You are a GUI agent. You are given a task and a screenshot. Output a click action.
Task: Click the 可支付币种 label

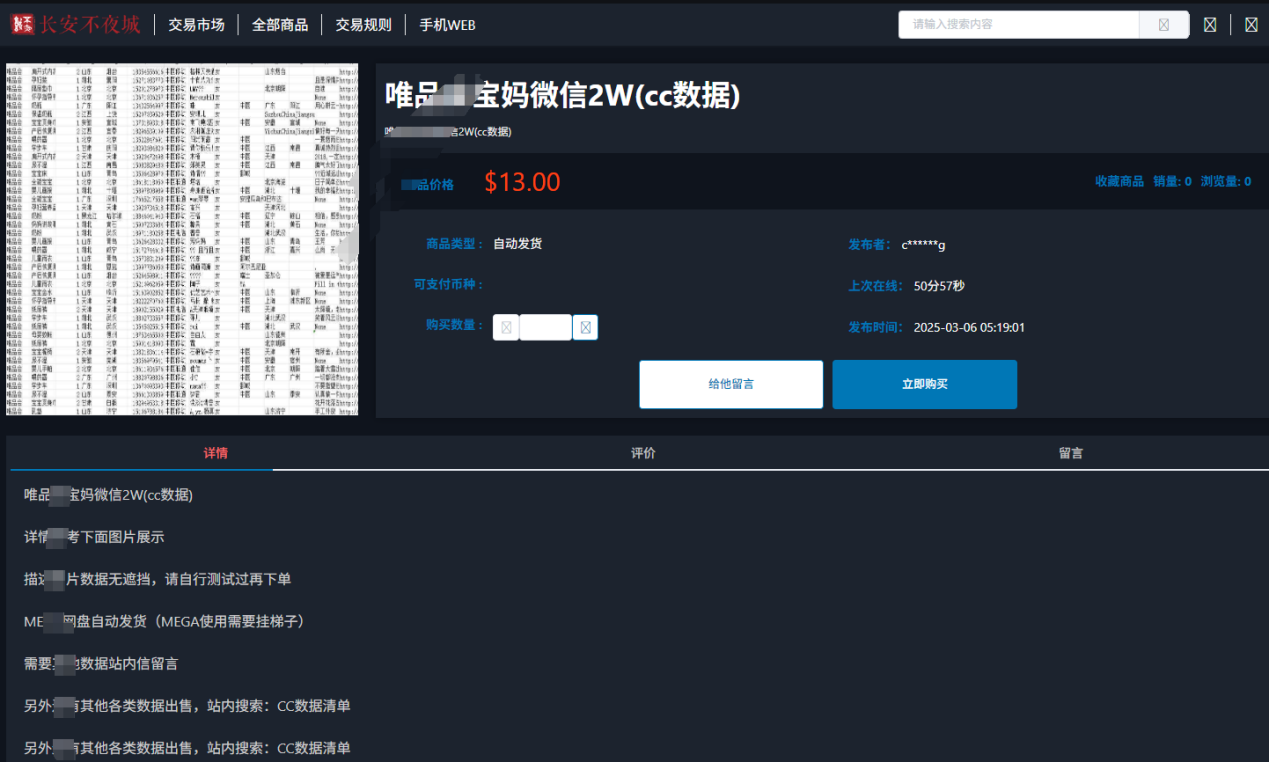[449, 284]
